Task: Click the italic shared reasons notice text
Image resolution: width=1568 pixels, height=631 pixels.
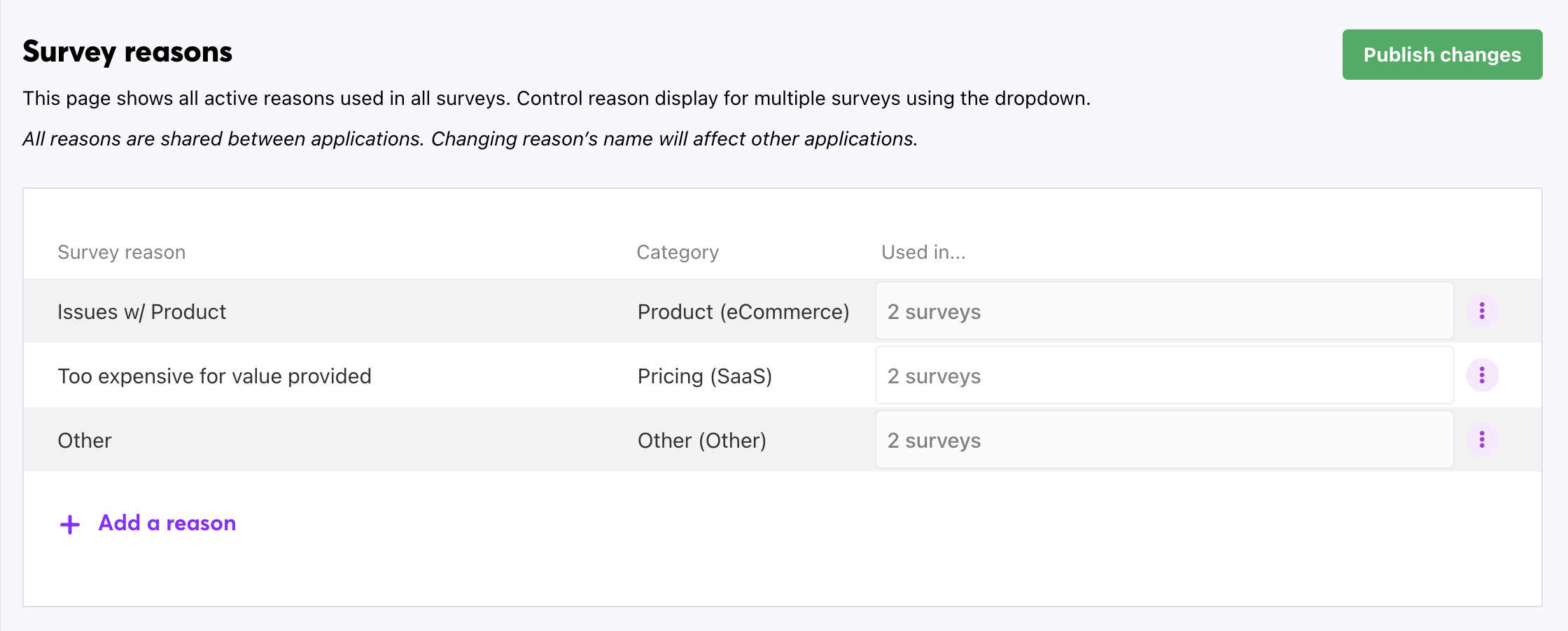Action: pyautogui.click(x=470, y=139)
